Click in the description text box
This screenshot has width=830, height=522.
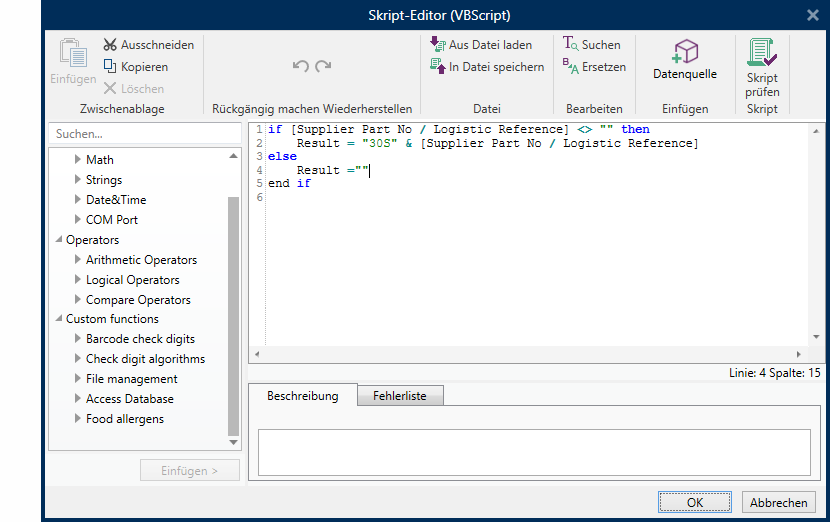coord(534,452)
